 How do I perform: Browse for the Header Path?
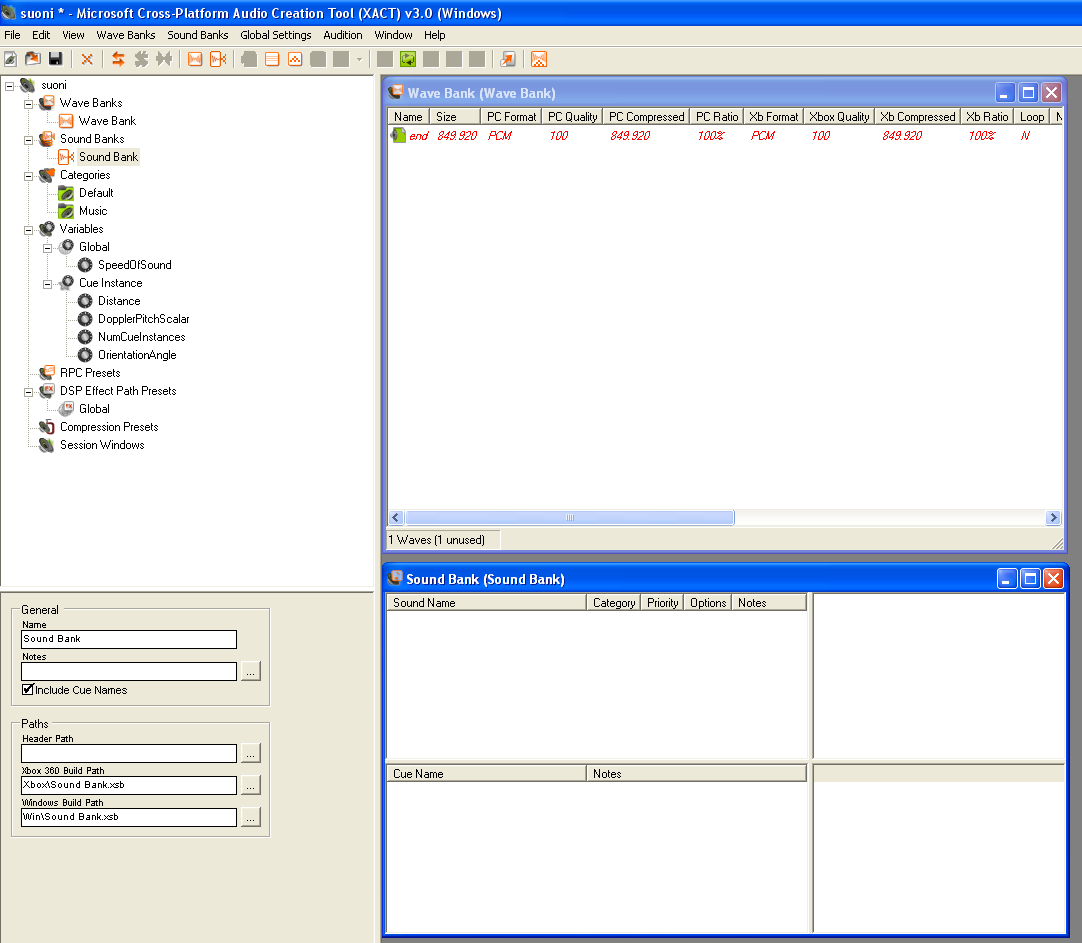pyautogui.click(x=250, y=753)
